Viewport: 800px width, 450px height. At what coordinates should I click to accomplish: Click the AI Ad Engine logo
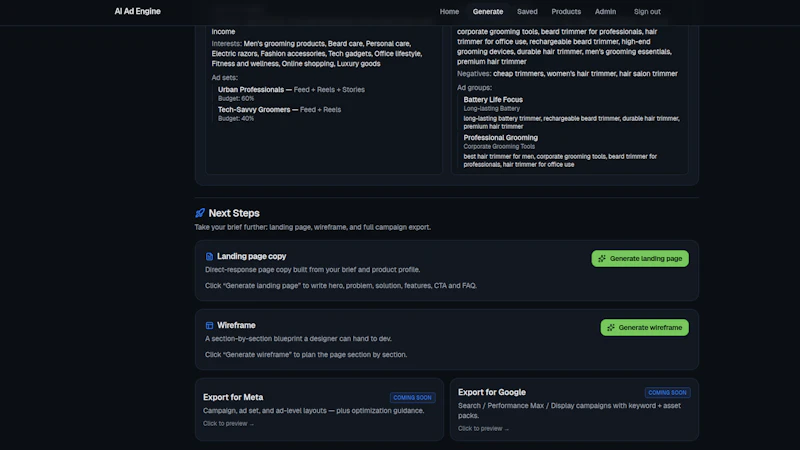[x=137, y=11]
